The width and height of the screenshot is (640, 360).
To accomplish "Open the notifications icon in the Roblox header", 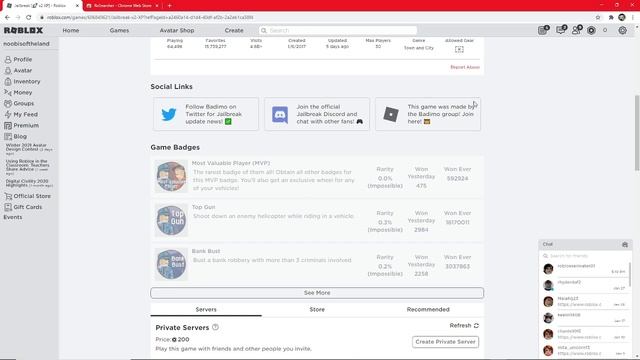I will point(543,30).
